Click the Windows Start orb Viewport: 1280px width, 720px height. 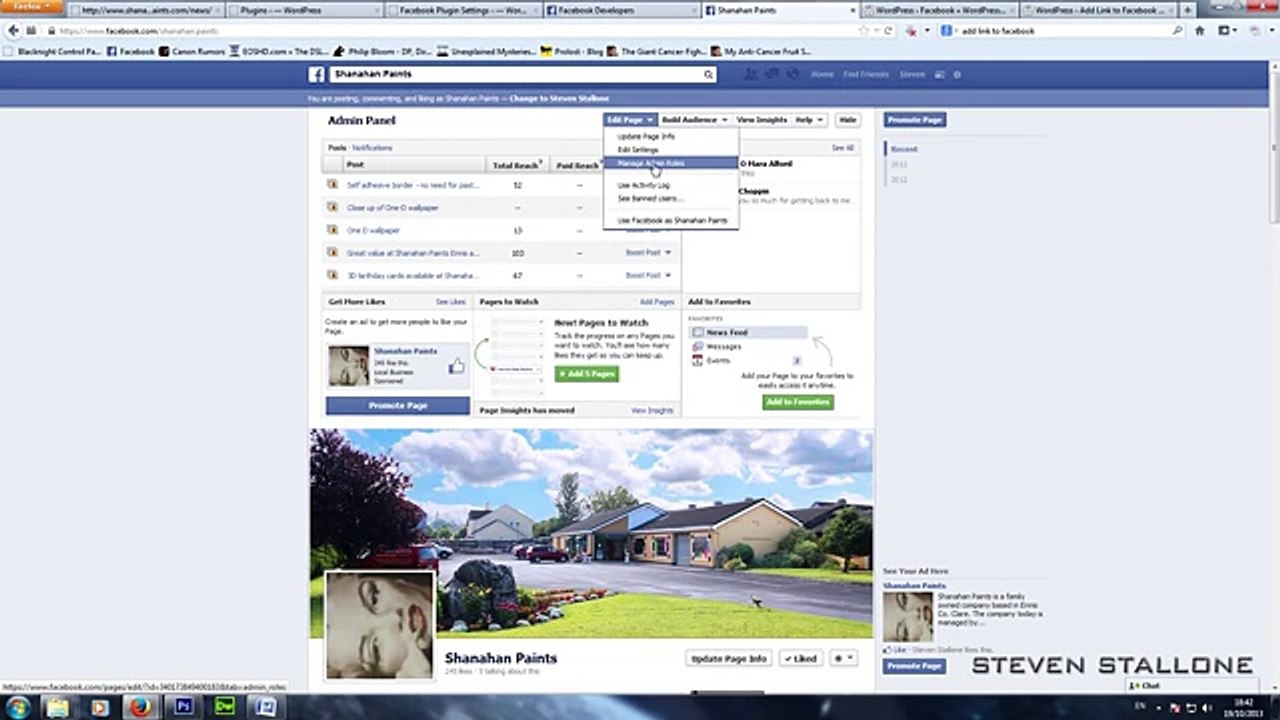pos(19,708)
